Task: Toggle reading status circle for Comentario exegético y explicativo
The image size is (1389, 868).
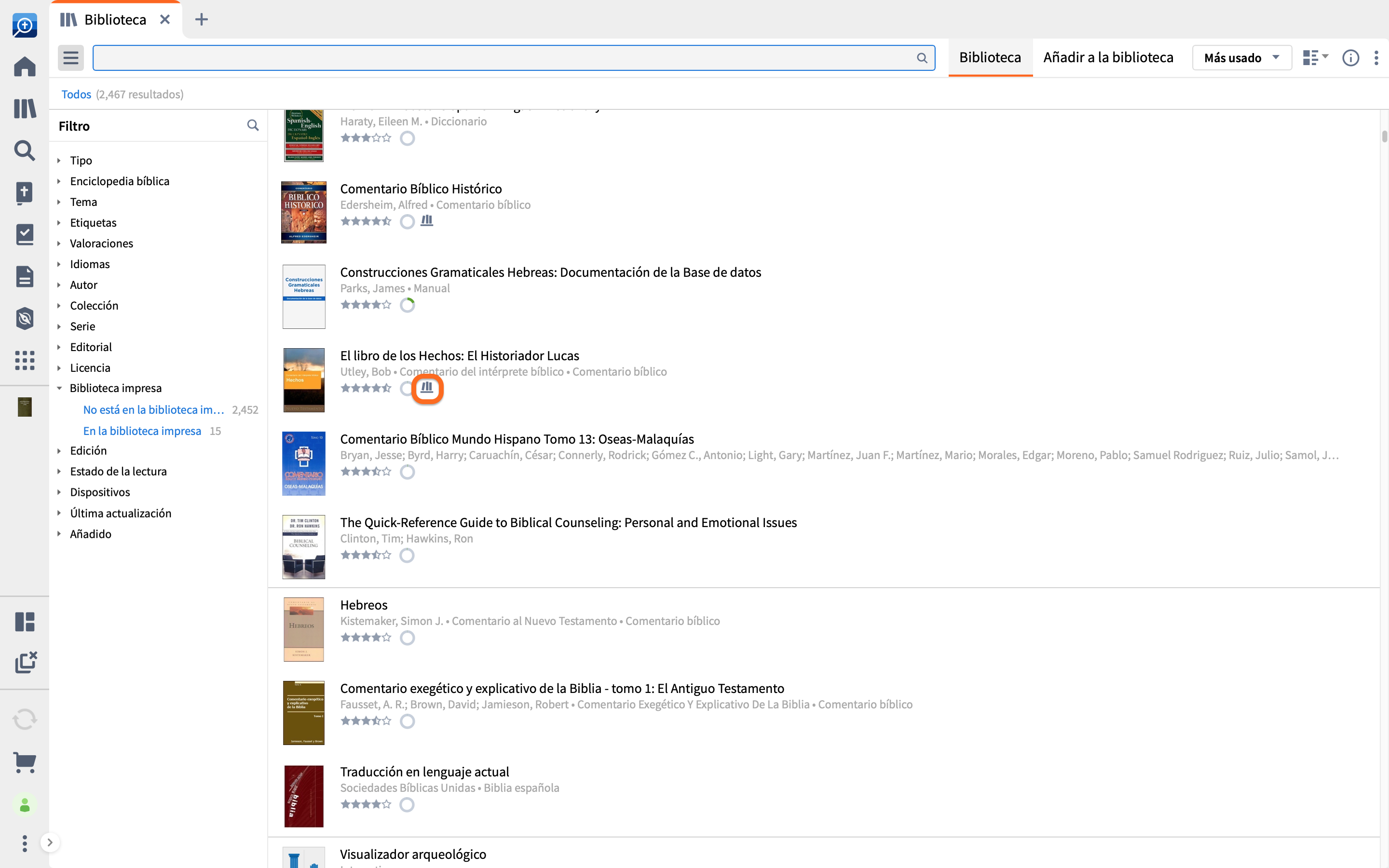Action: [x=407, y=721]
